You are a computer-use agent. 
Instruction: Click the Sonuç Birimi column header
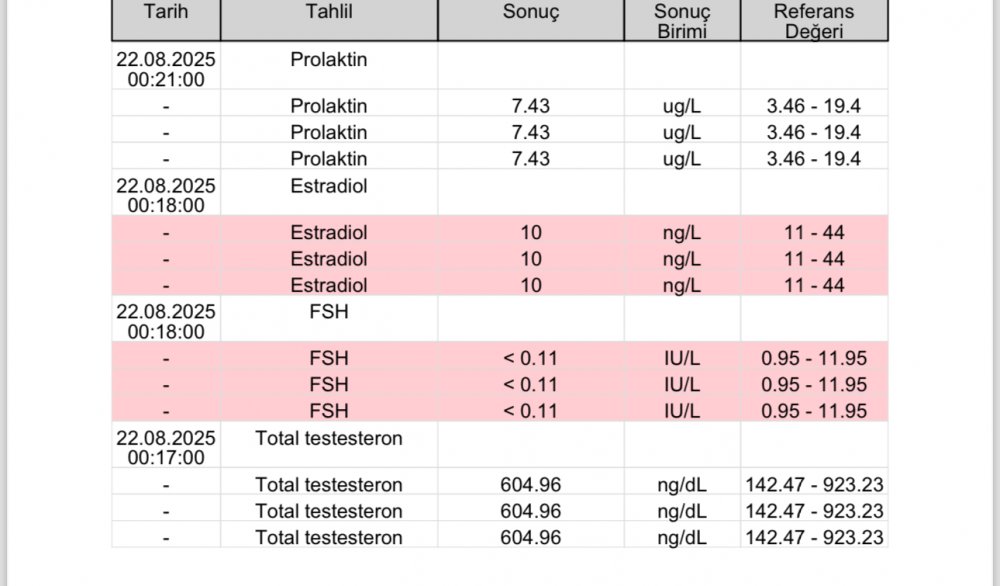point(682,20)
